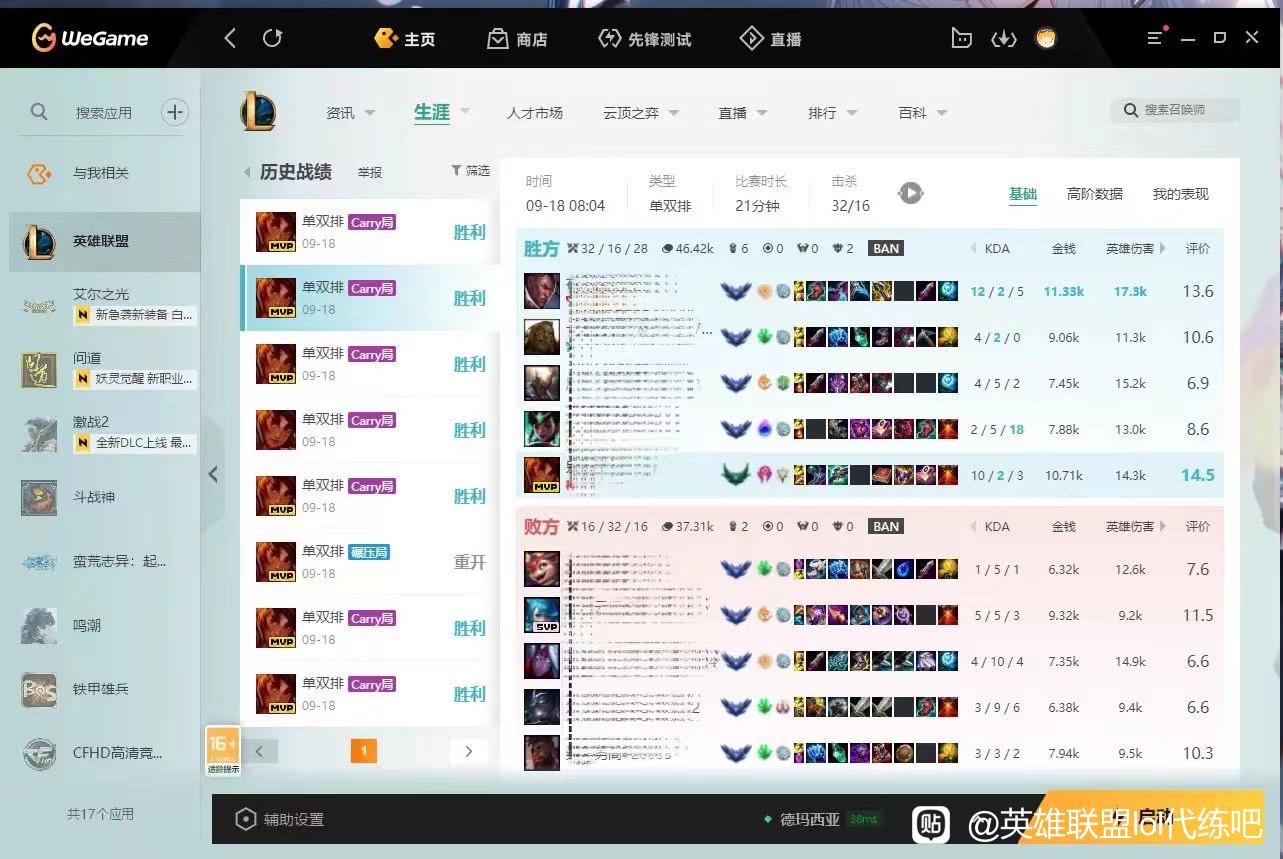
Task: Select 英雄联盟 in the sidebar
Action: point(105,242)
